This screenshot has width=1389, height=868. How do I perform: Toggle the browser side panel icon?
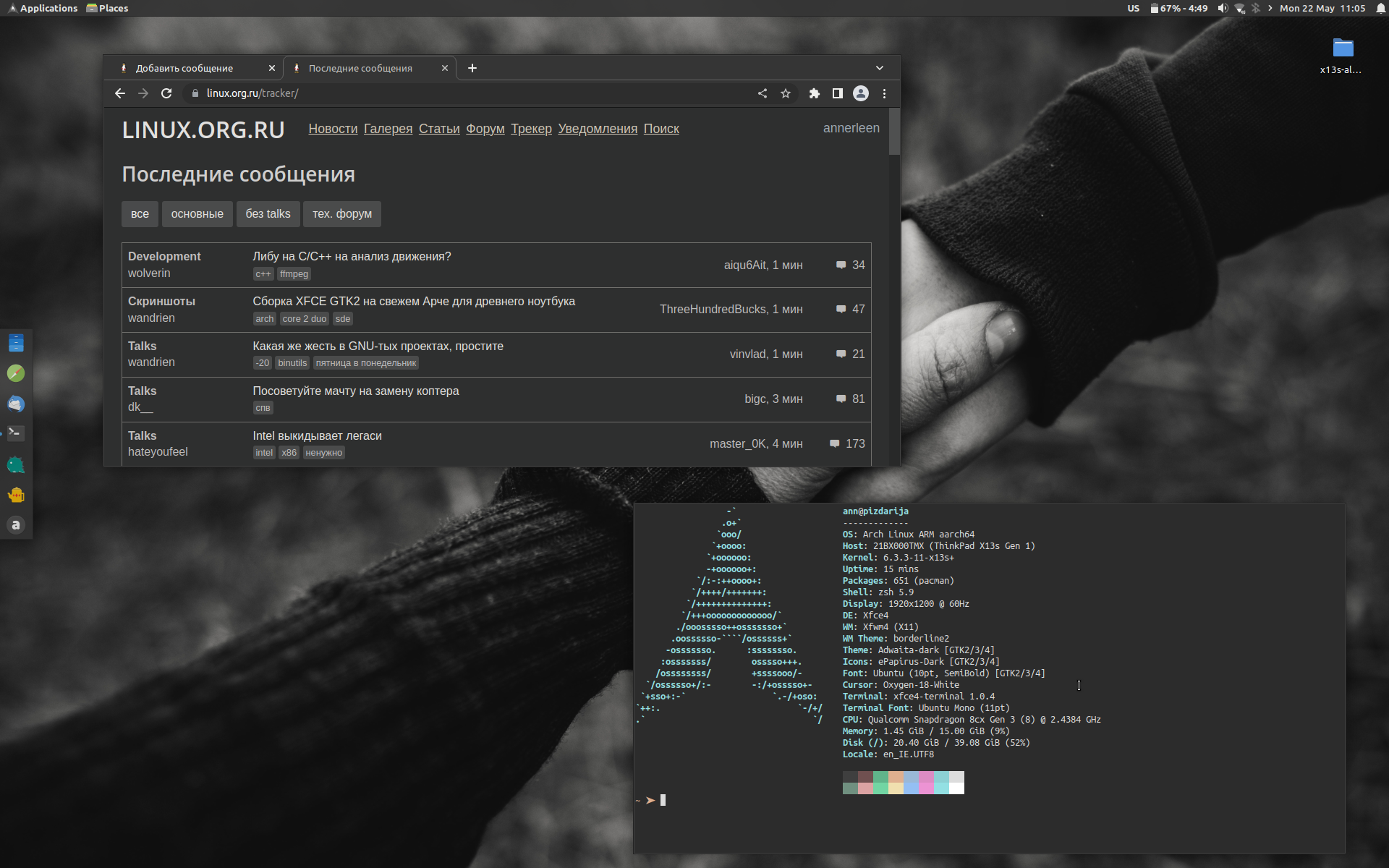tap(838, 93)
